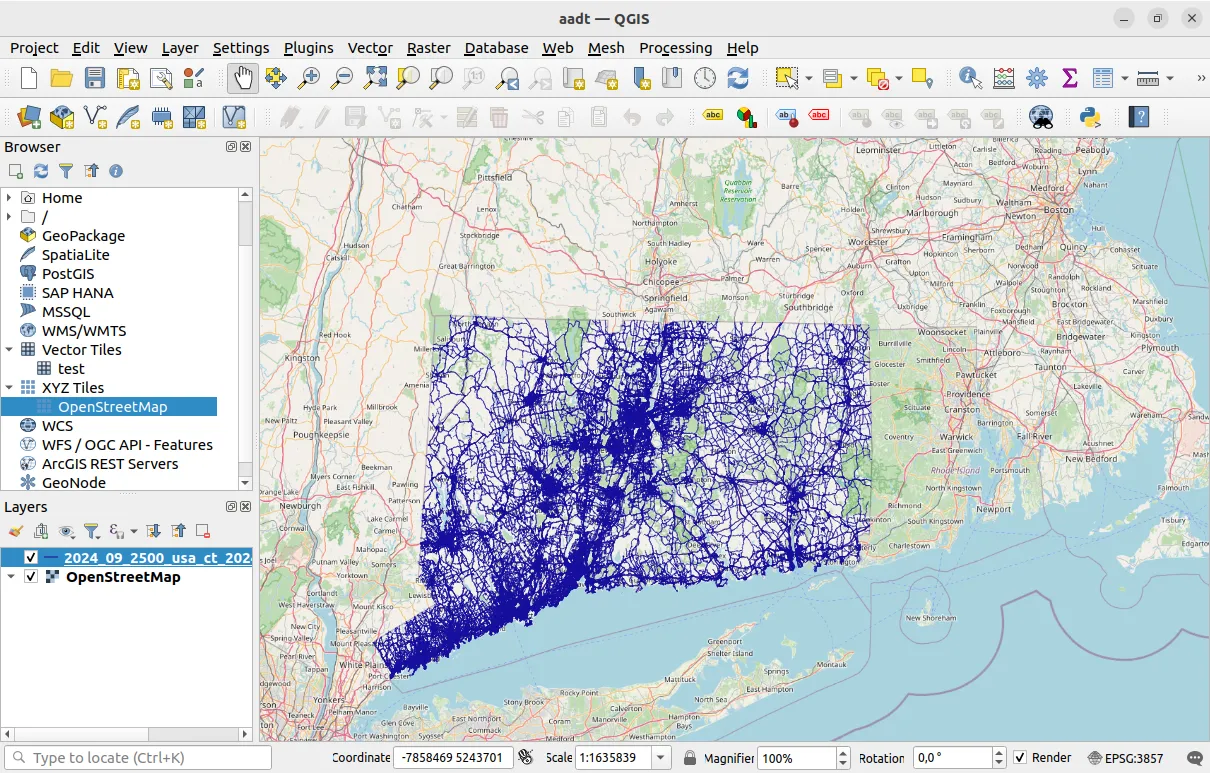Toggle visibility of OpenStreetMap layer checkbox
This screenshot has width=1210, height=773.
[x=31, y=577]
